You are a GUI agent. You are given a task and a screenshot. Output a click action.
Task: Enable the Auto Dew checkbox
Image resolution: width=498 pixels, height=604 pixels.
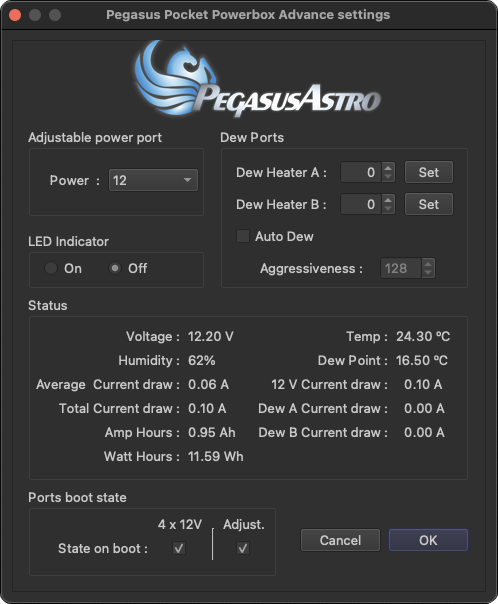(x=243, y=236)
